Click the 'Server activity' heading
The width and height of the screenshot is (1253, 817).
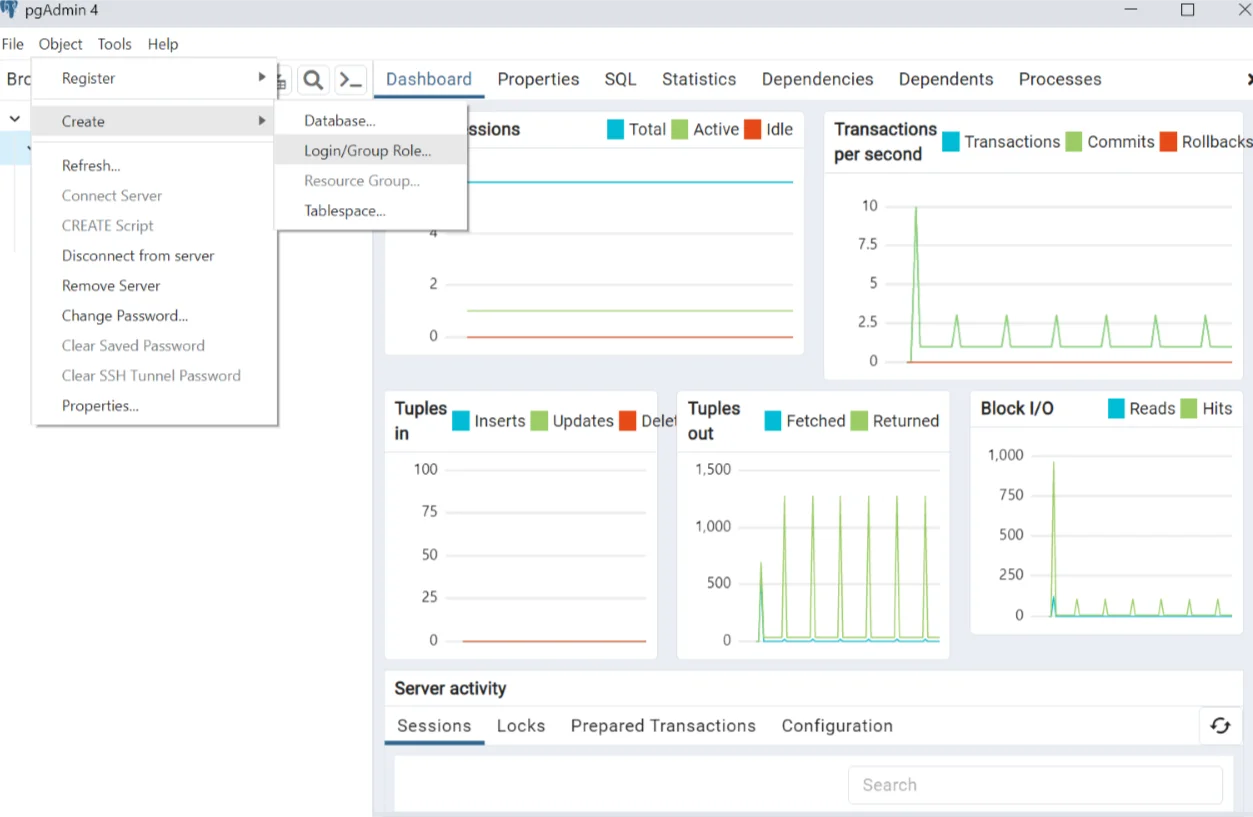pyautogui.click(x=450, y=688)
